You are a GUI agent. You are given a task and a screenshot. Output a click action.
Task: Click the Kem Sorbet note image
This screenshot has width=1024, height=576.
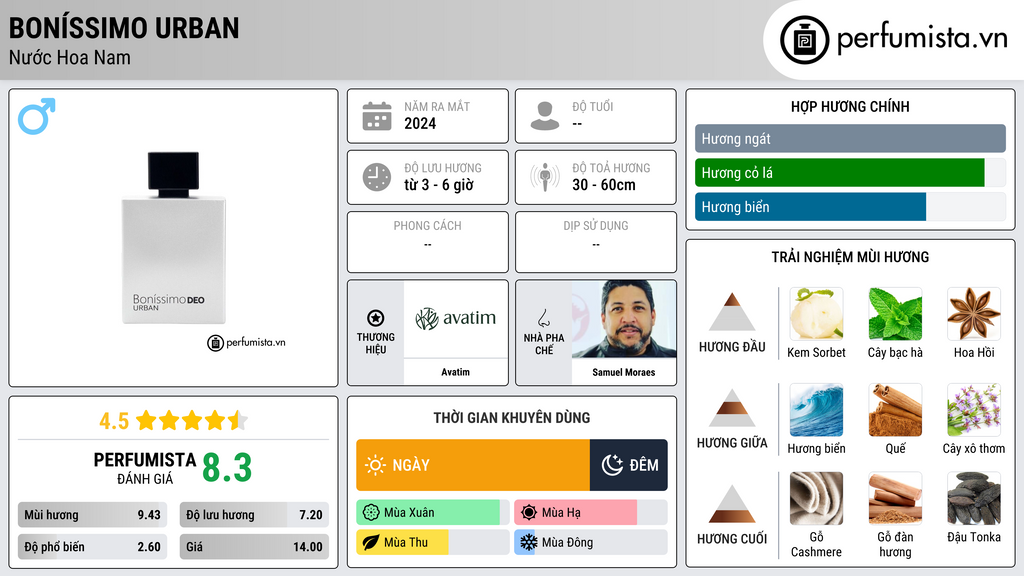pos(816,314)
